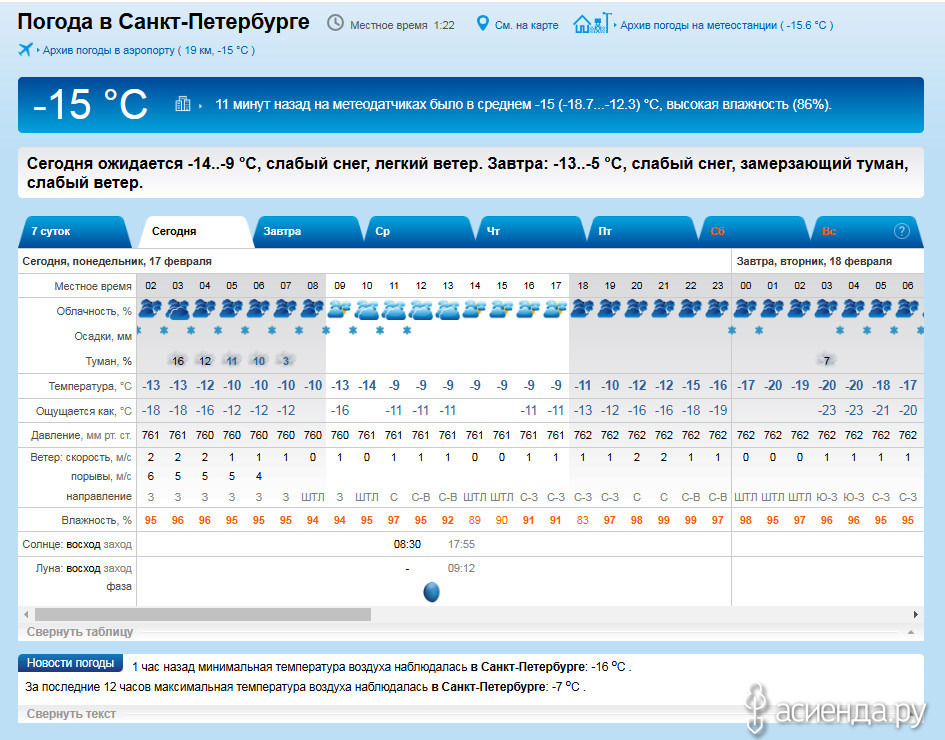Click the "Ощущается как, °C" row label
The height and width of the screenshot is (740, 945).
[84, 411]
